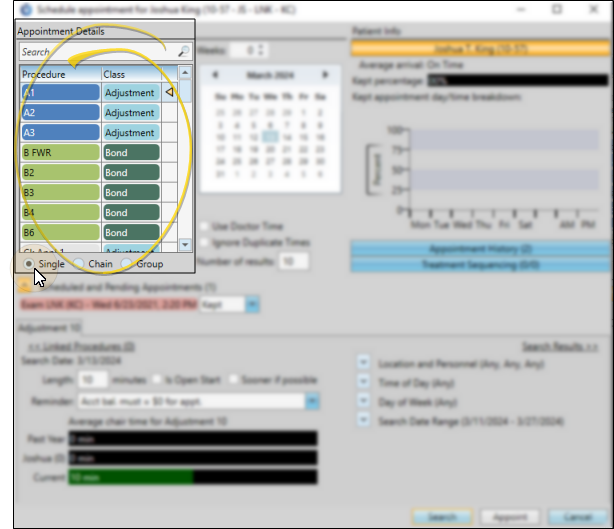Click the magnifier icon in the procedure search box
The image size is (614, 529).
(183, 51)
